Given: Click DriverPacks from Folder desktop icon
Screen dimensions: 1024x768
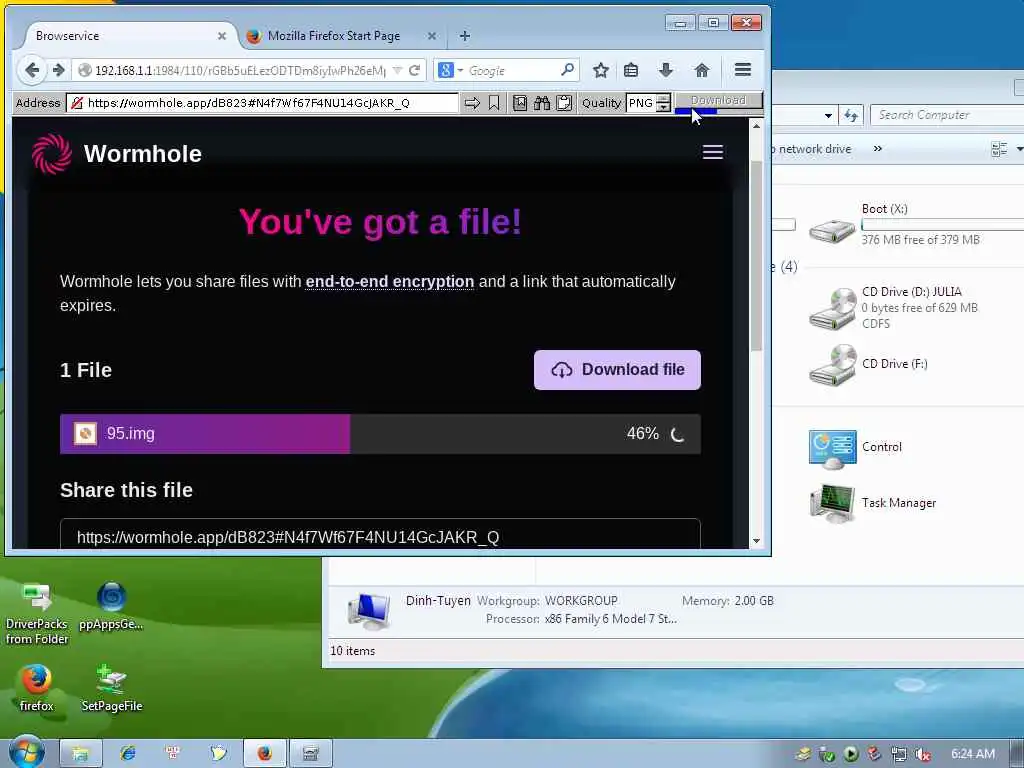Looking at the screenshot, I should (x=37, y=613).
